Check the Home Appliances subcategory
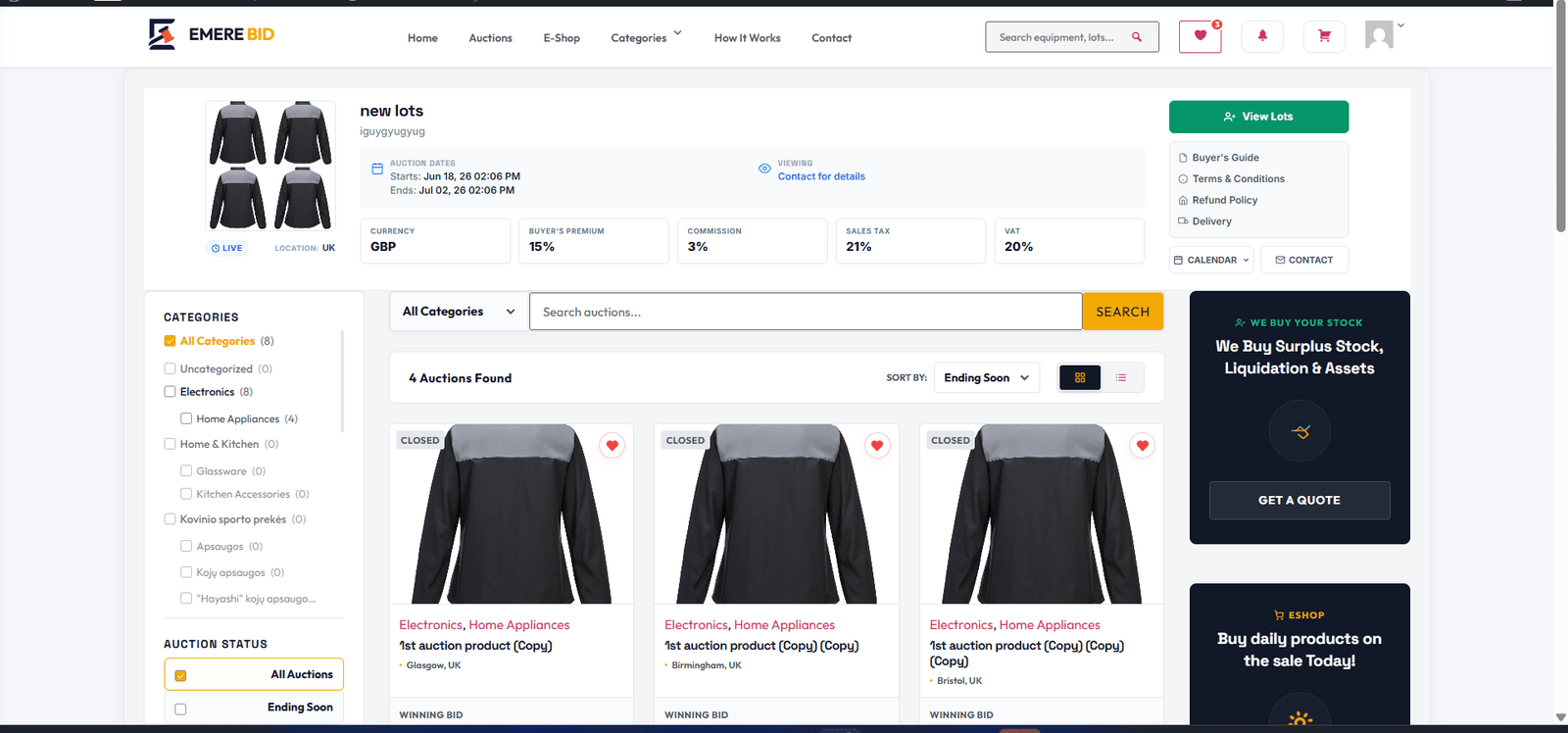This screenshot has height=733, width=1568. 186,418
